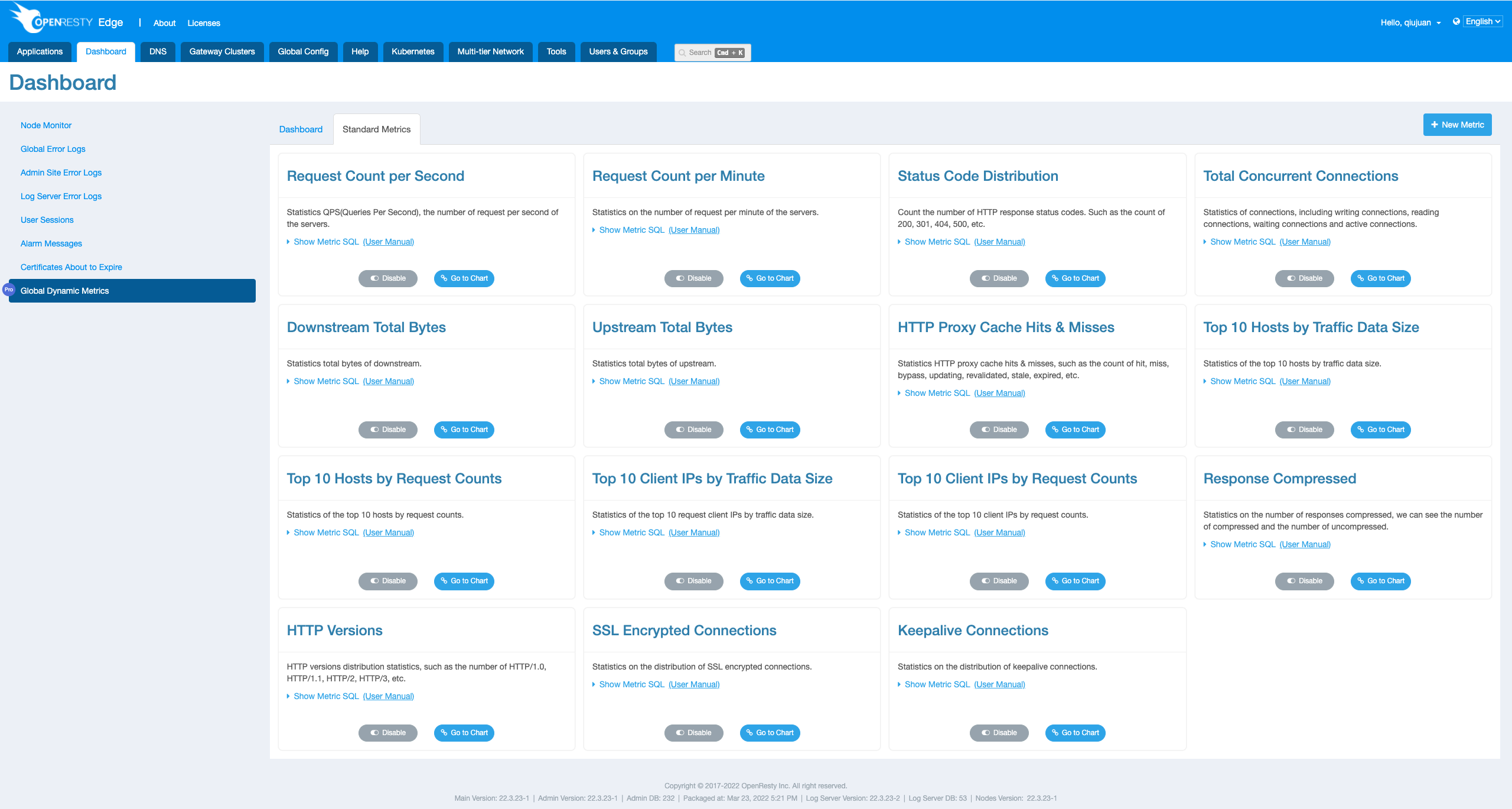Image resolution: width=1512 pixels, height=809 pixels.
Task: Click the New Metric button
Action: tap(1457, 125)
